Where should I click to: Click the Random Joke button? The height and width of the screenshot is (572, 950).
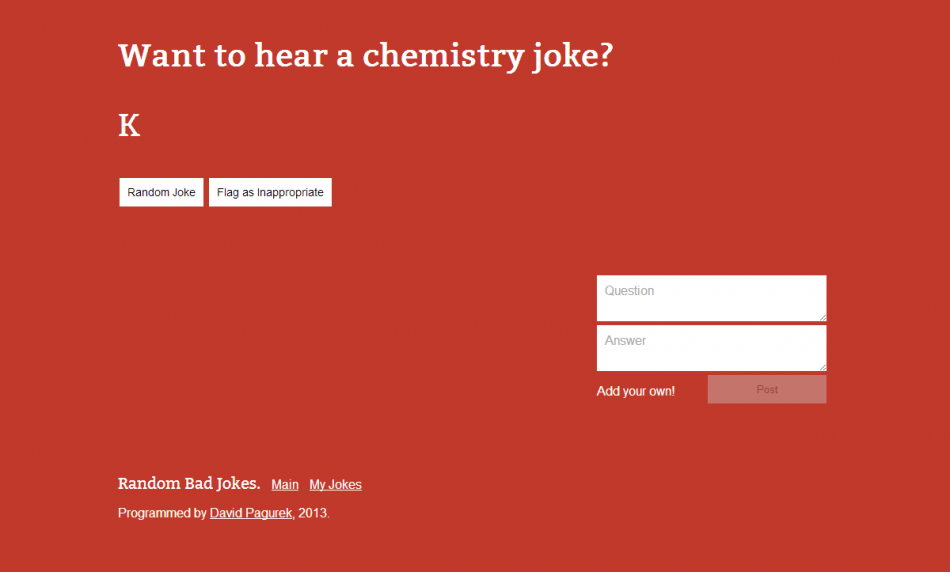[x=161, y=192]
